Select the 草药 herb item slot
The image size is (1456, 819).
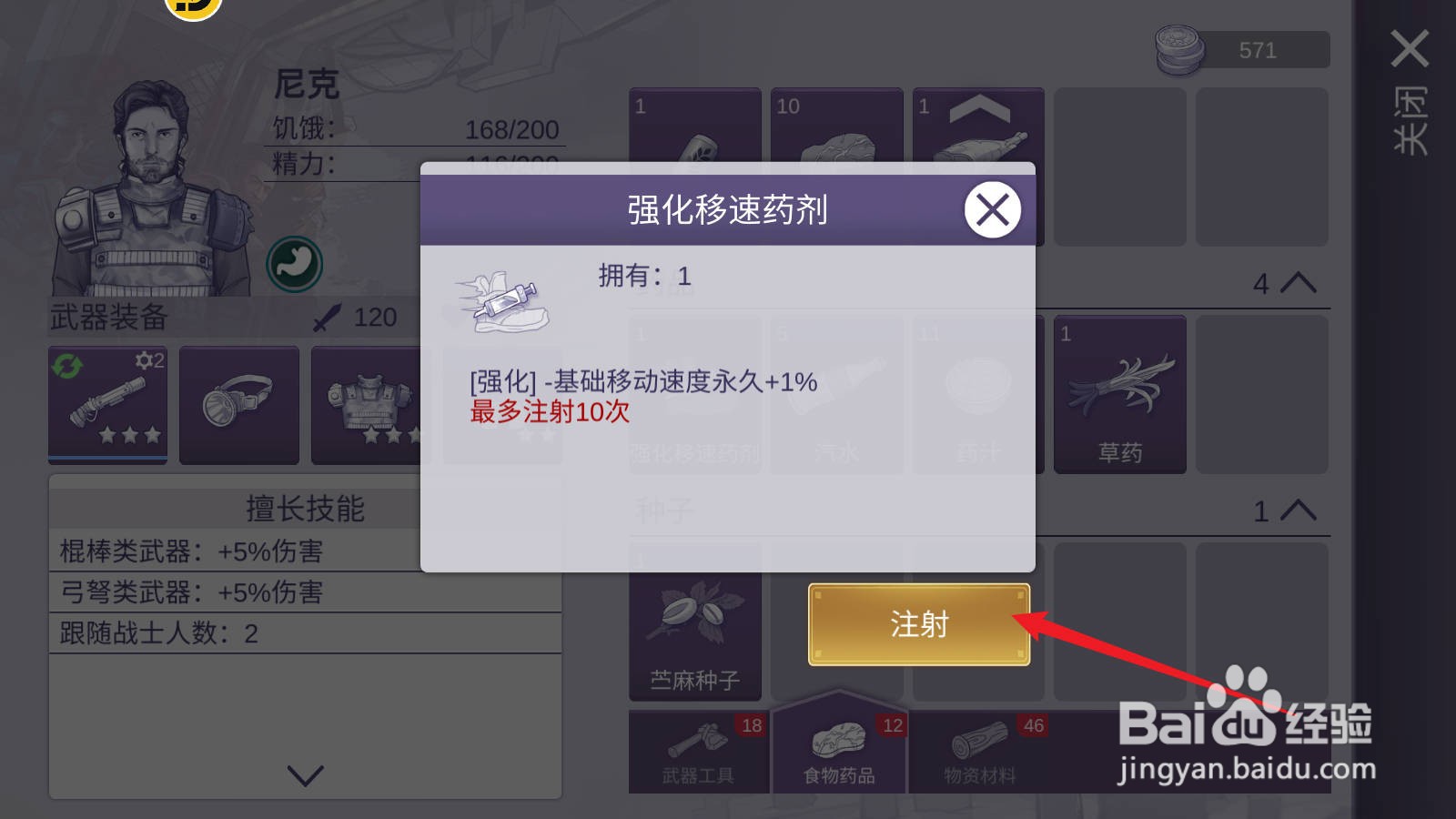[x=1120, y=394]
